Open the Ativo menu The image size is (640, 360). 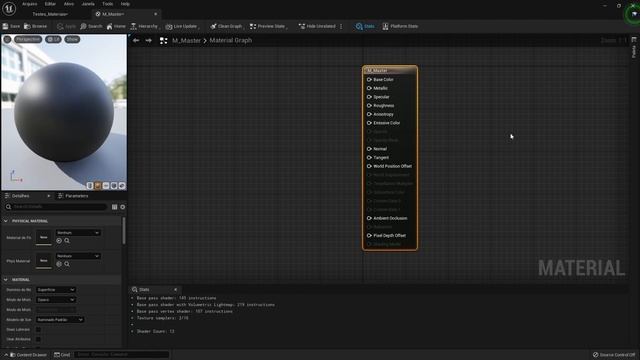tap(69, 4)
